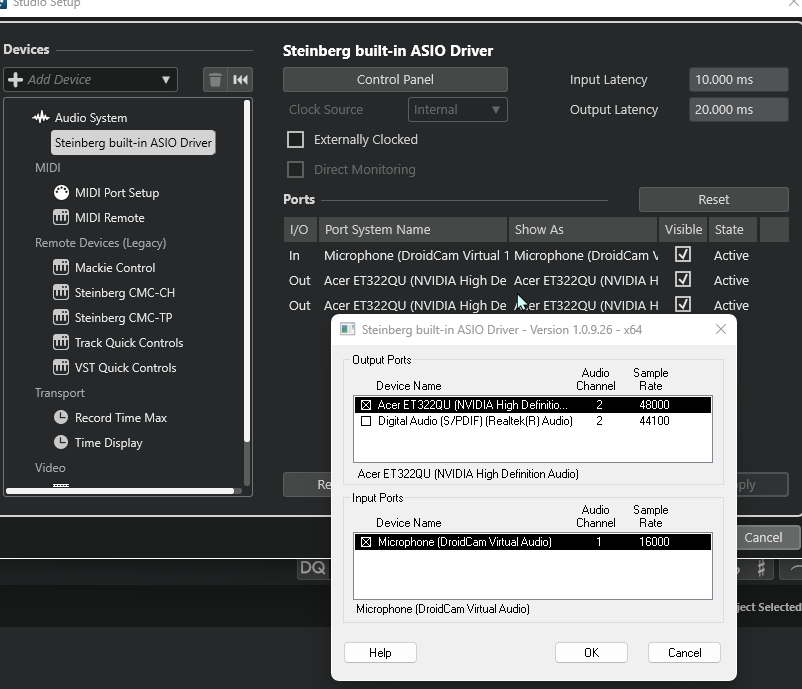The height and width of the screenshot is (689, 802).
Task: Select Mackie Control entry
Action: coord(115,268)
